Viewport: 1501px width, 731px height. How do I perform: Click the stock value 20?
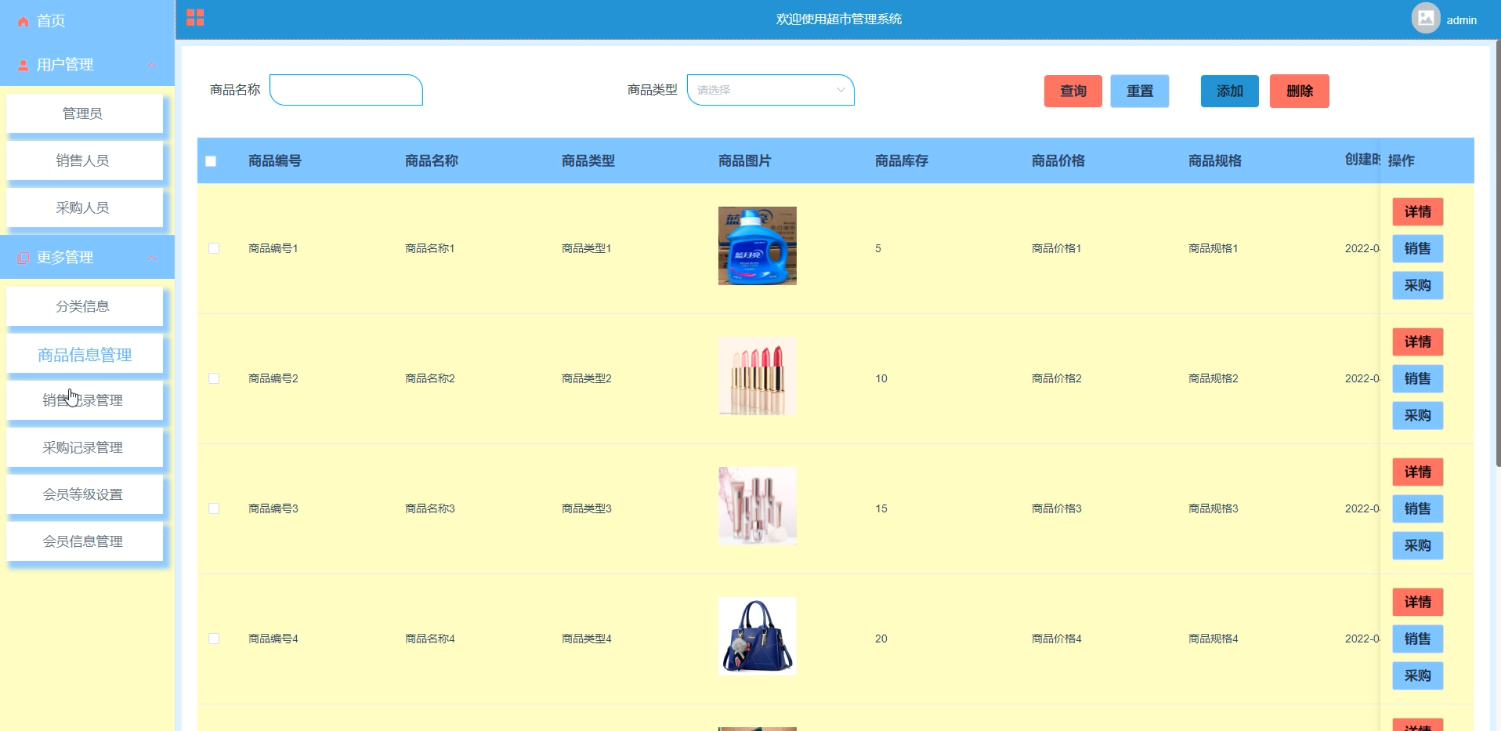pos(881,638)
